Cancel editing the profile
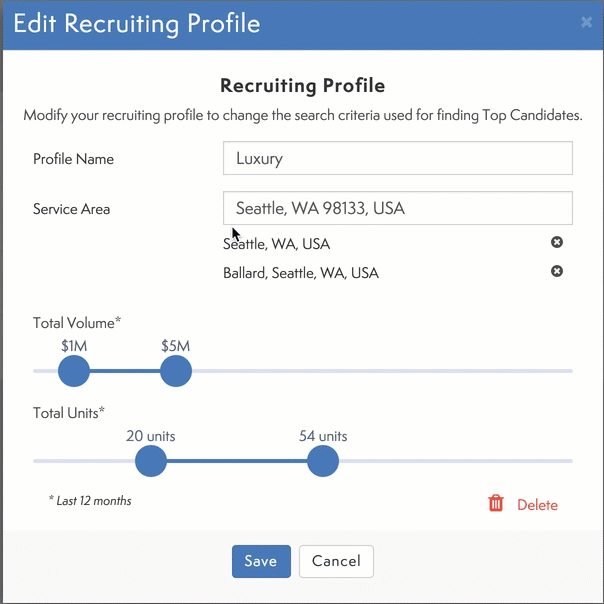This screenshot has width=604, height=604. click(336, 561)
